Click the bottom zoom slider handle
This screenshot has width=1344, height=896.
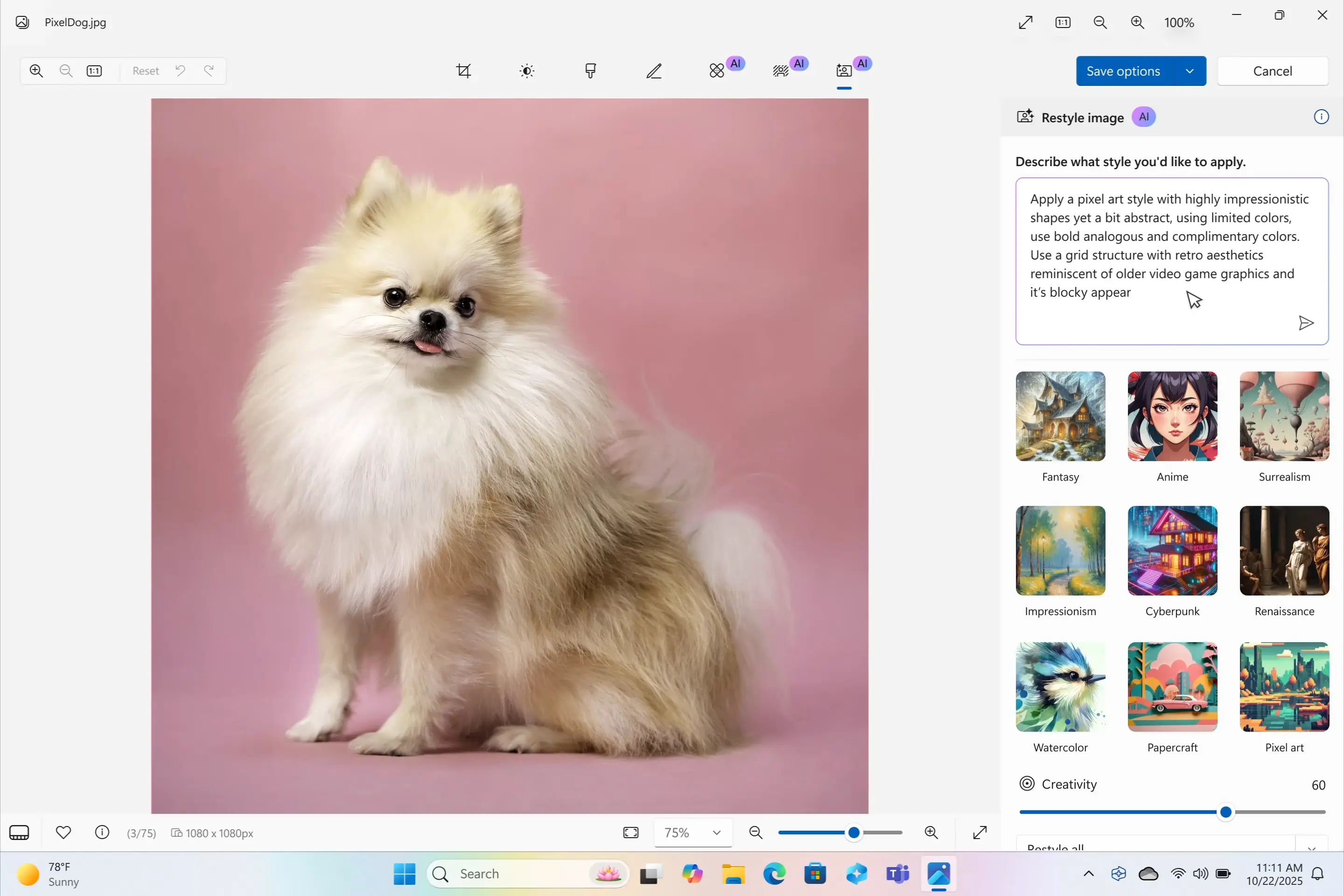854,833
